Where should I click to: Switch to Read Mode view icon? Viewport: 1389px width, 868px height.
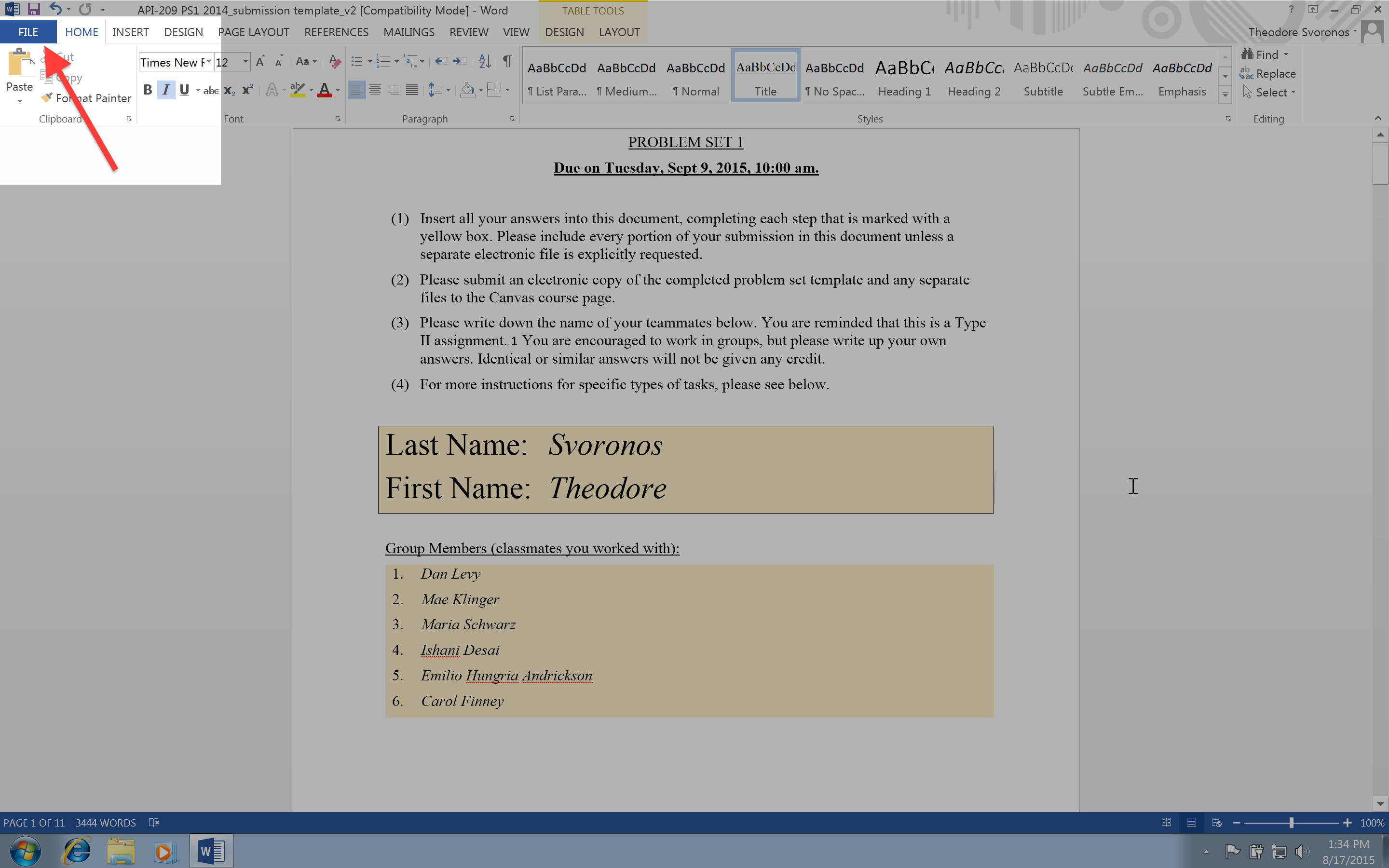coord(1166,822)
